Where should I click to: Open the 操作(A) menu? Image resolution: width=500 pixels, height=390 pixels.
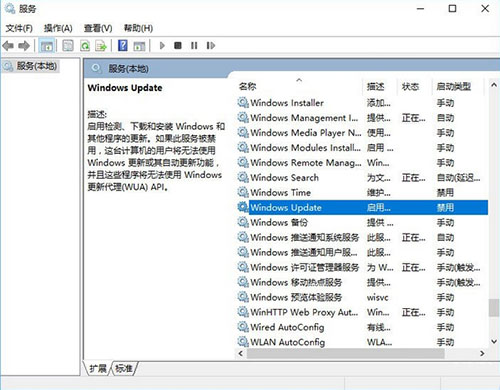pos(58,28)
